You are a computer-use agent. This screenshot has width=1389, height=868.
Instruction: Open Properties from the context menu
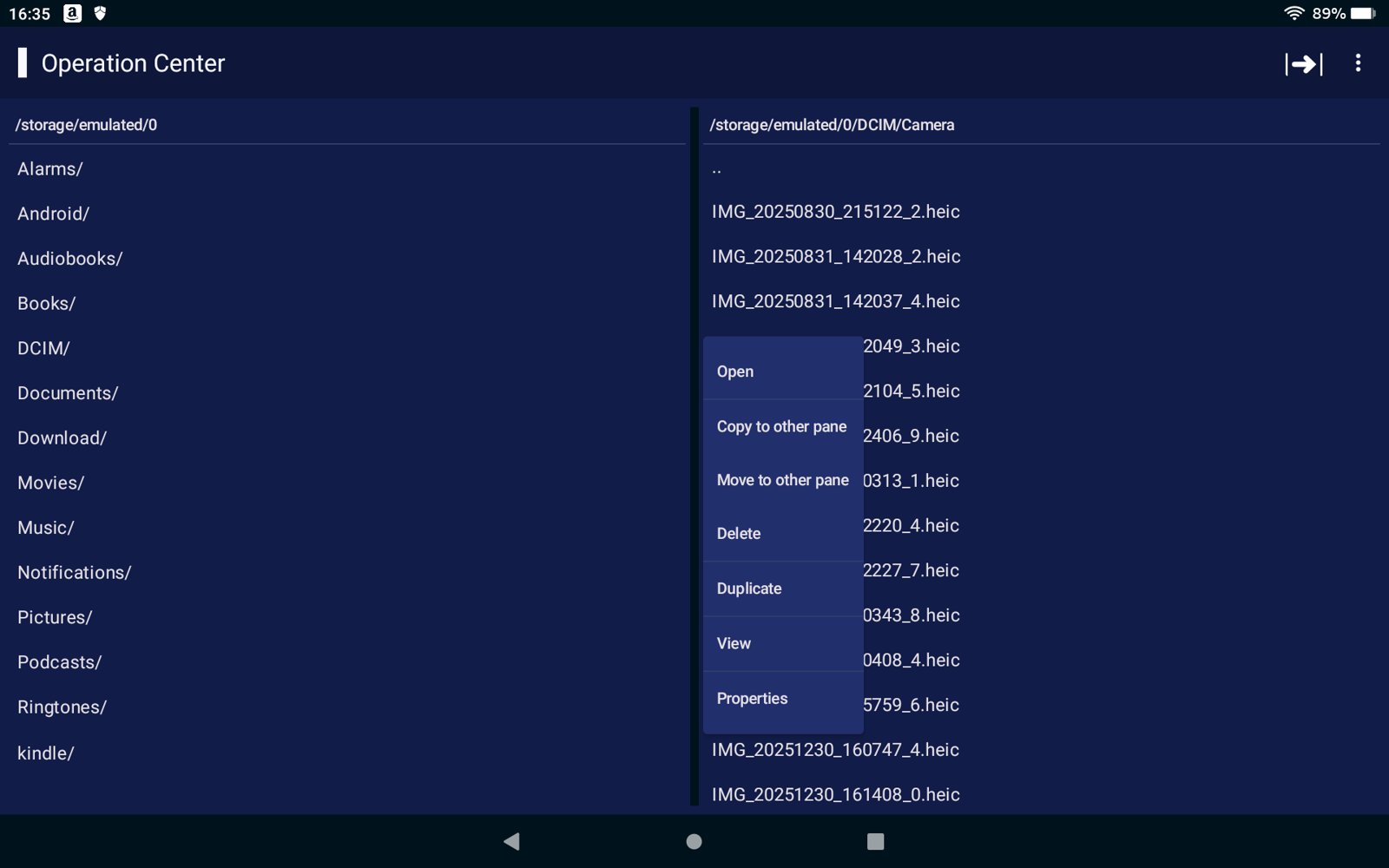point(752,699)
